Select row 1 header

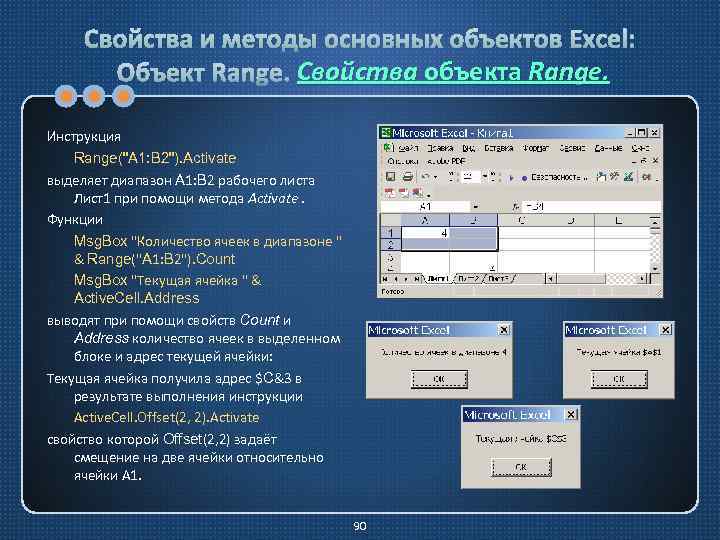coord(391,233)
